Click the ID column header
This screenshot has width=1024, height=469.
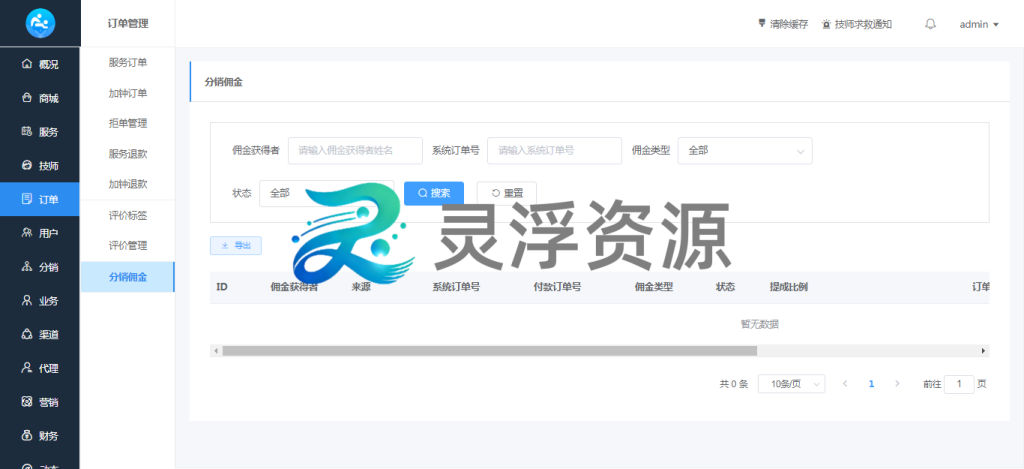point(222,287)
